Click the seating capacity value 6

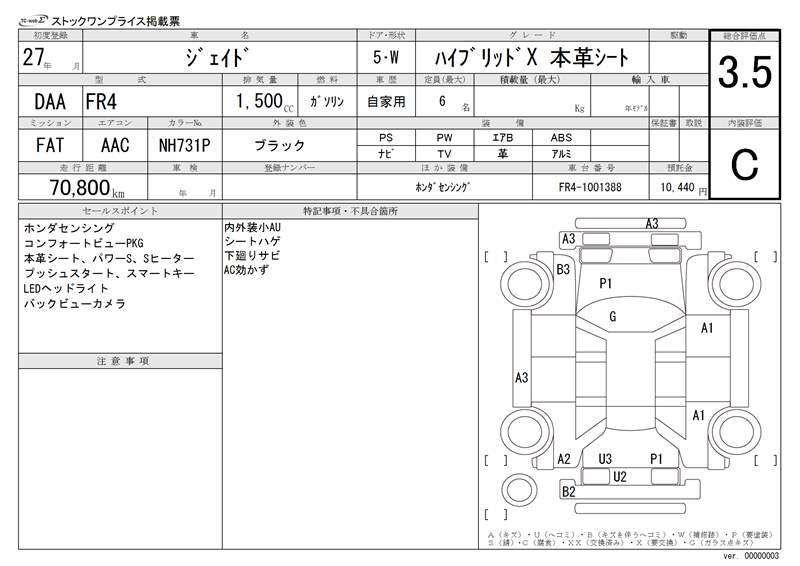(x=442, y=101)
